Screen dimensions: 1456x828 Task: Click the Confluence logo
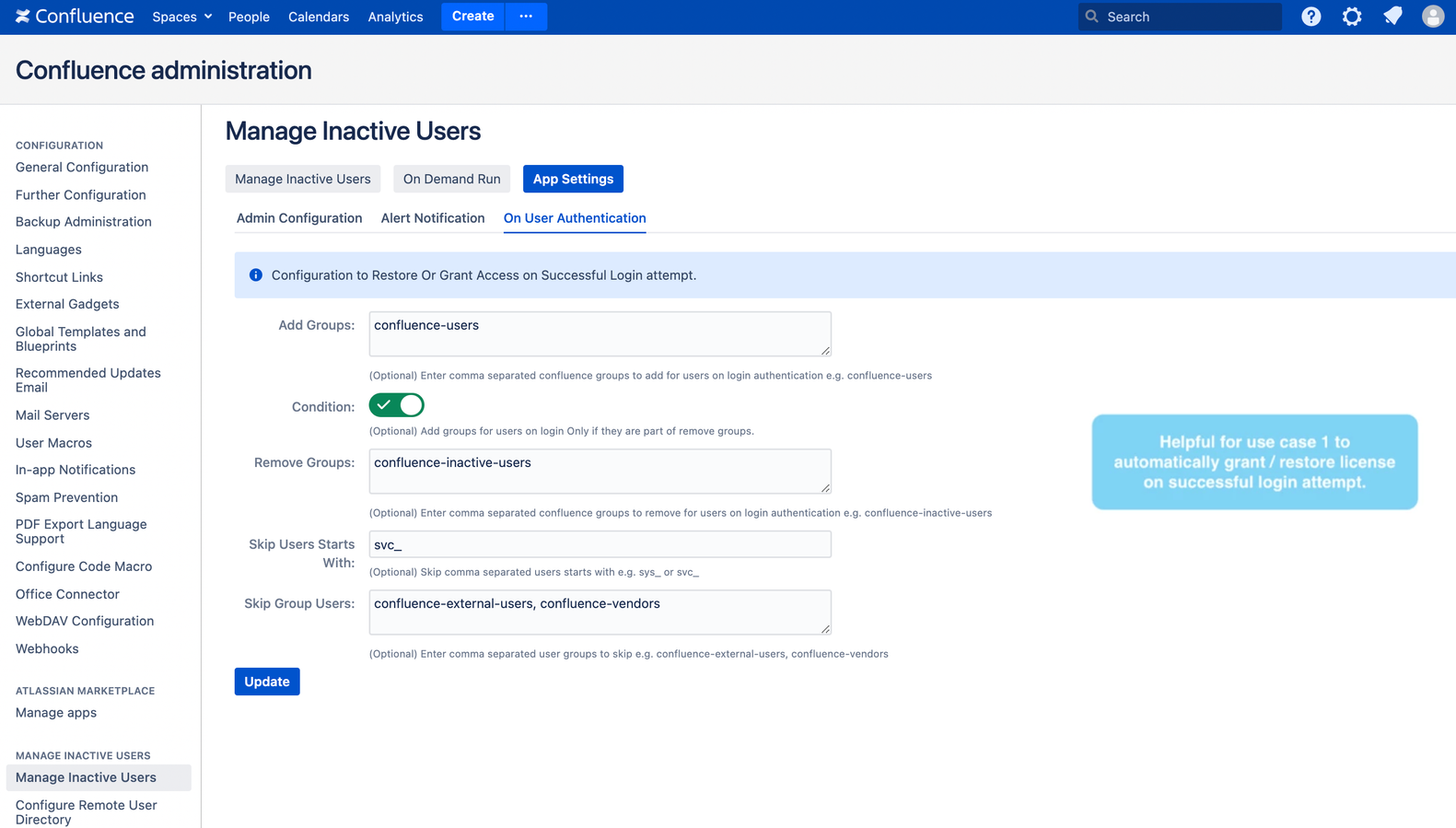(x=75, y=17)
